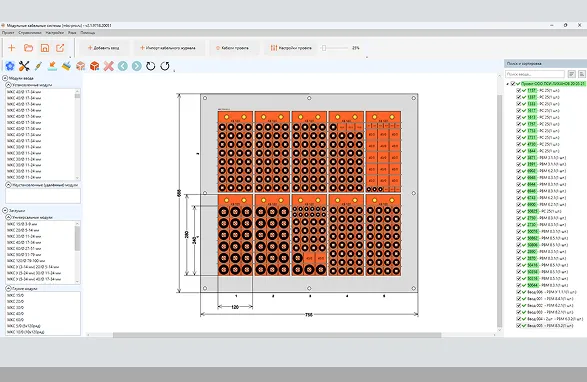Toggle checkbox for Ввод 001 row
587x382 pixels.
(518, 299)
